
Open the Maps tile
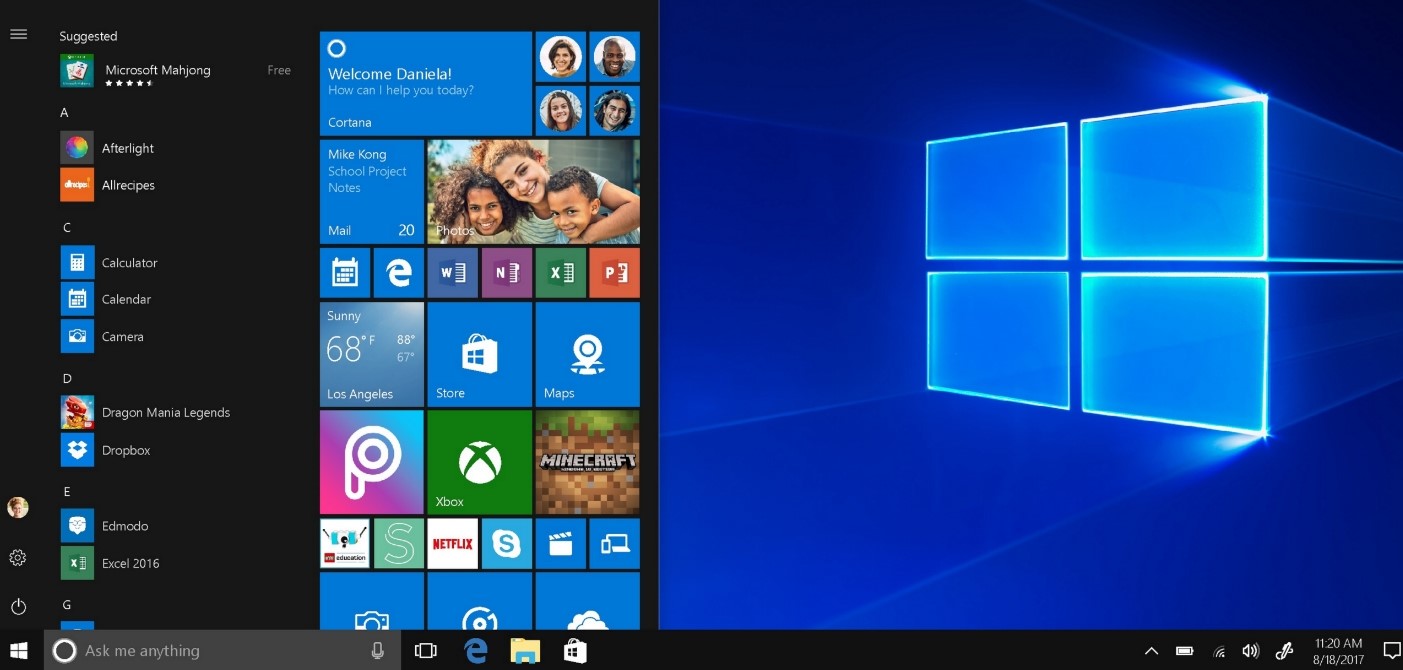(587, 354)
